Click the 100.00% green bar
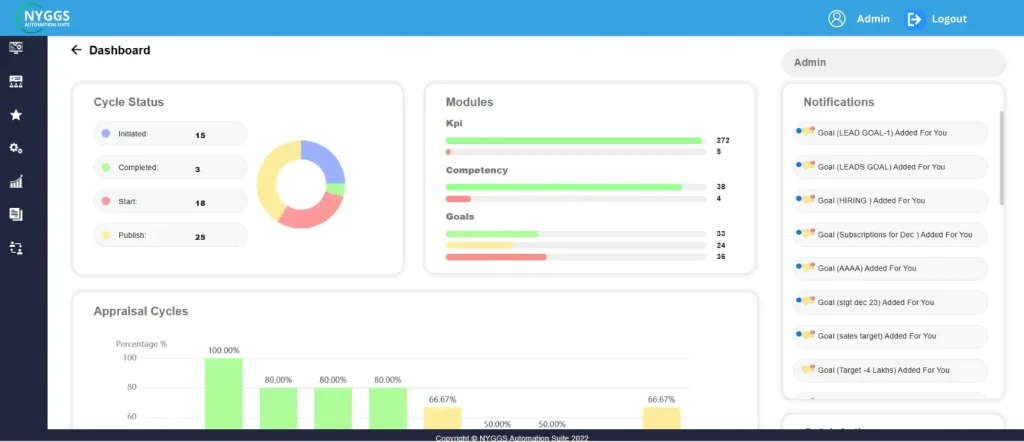 (x=223, y=393)
